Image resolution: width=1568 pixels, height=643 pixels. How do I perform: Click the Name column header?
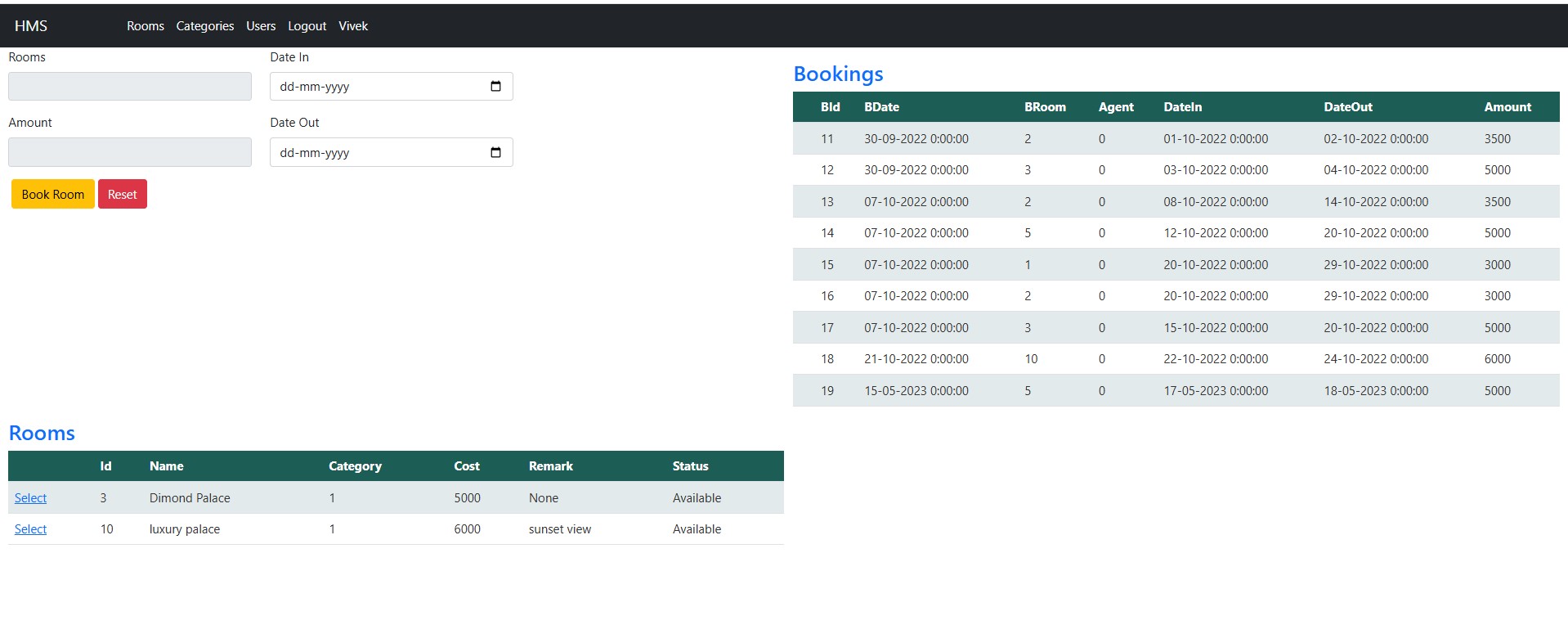[166, 466]
